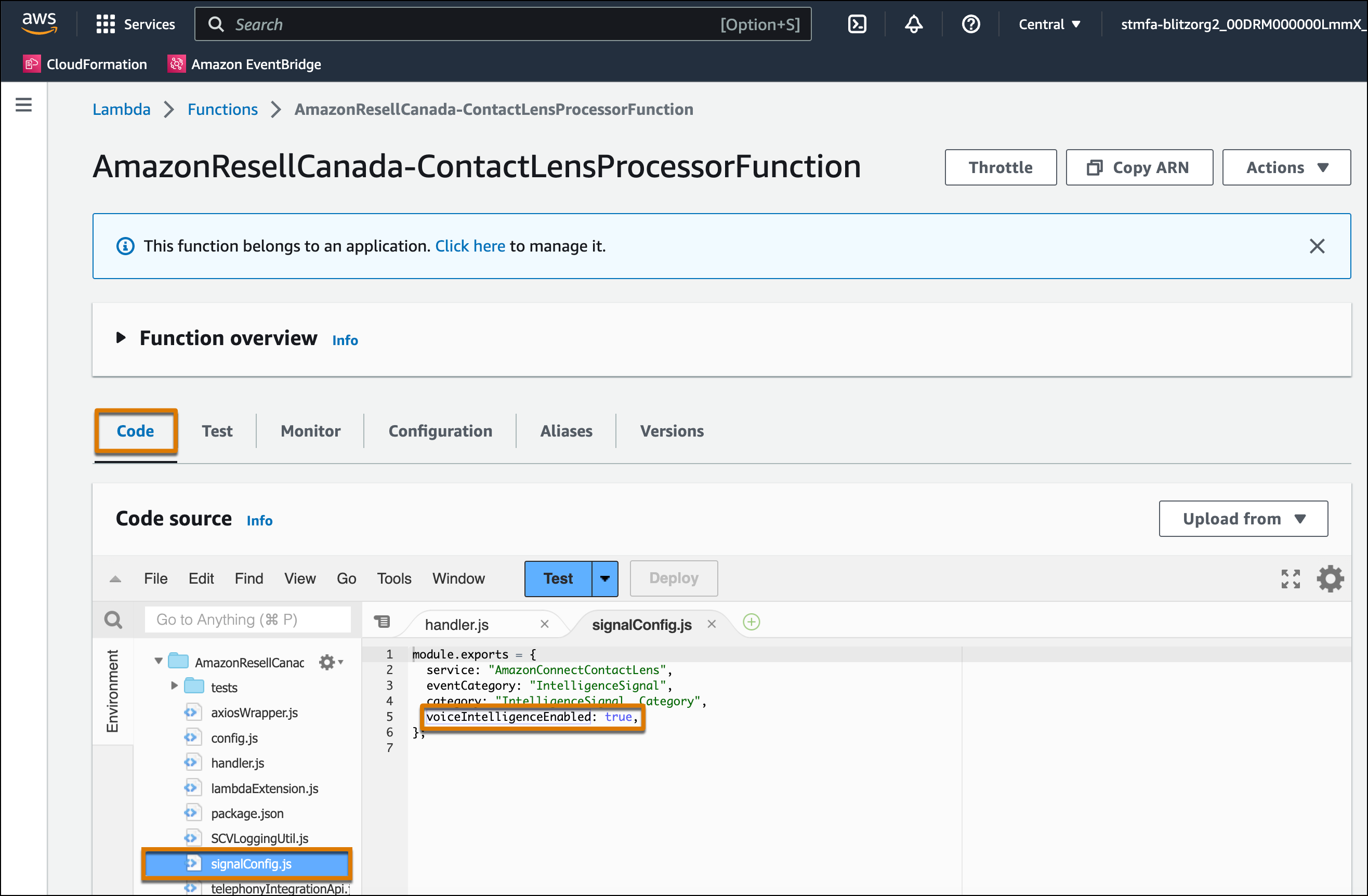
Task: Close the signalConfig.js editor tab
Action: [x=711, y=624]
